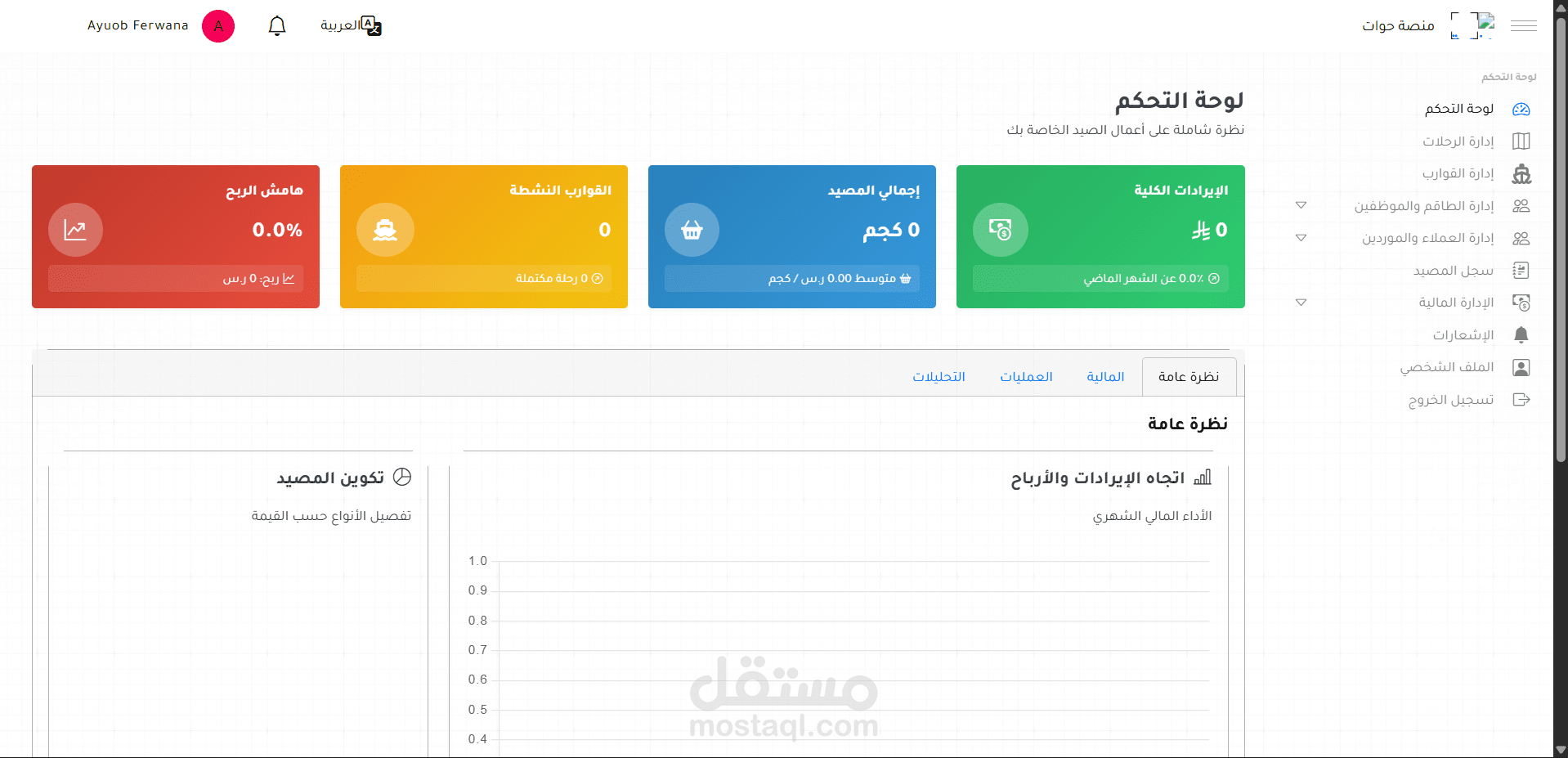
Task: Click the chart icon on profit margin card
Action: tap(76, 230)
